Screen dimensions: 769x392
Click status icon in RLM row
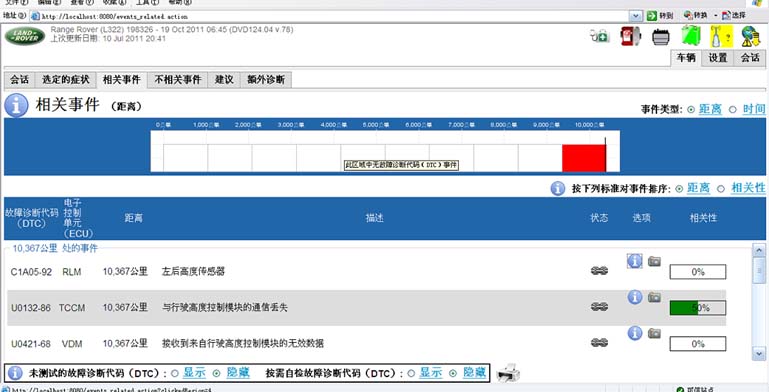coord(599,271)
